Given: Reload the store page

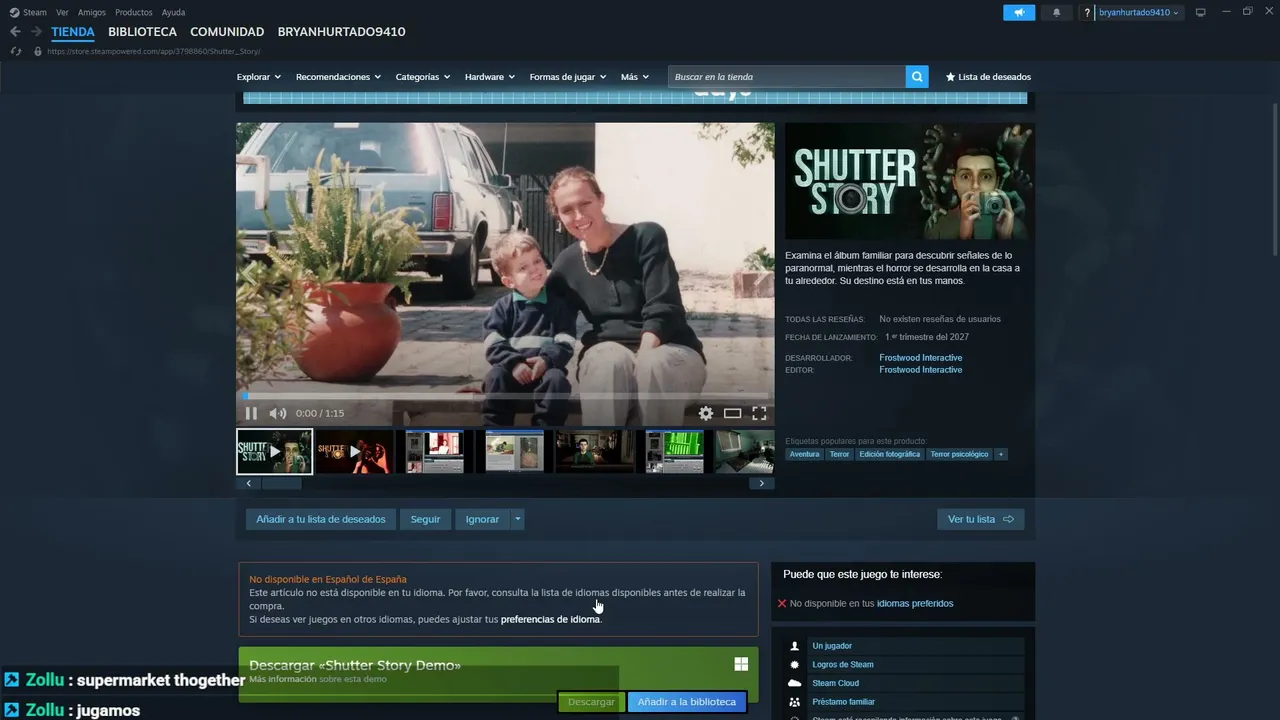Looking at the screenshot, I should tap(16, 51).
